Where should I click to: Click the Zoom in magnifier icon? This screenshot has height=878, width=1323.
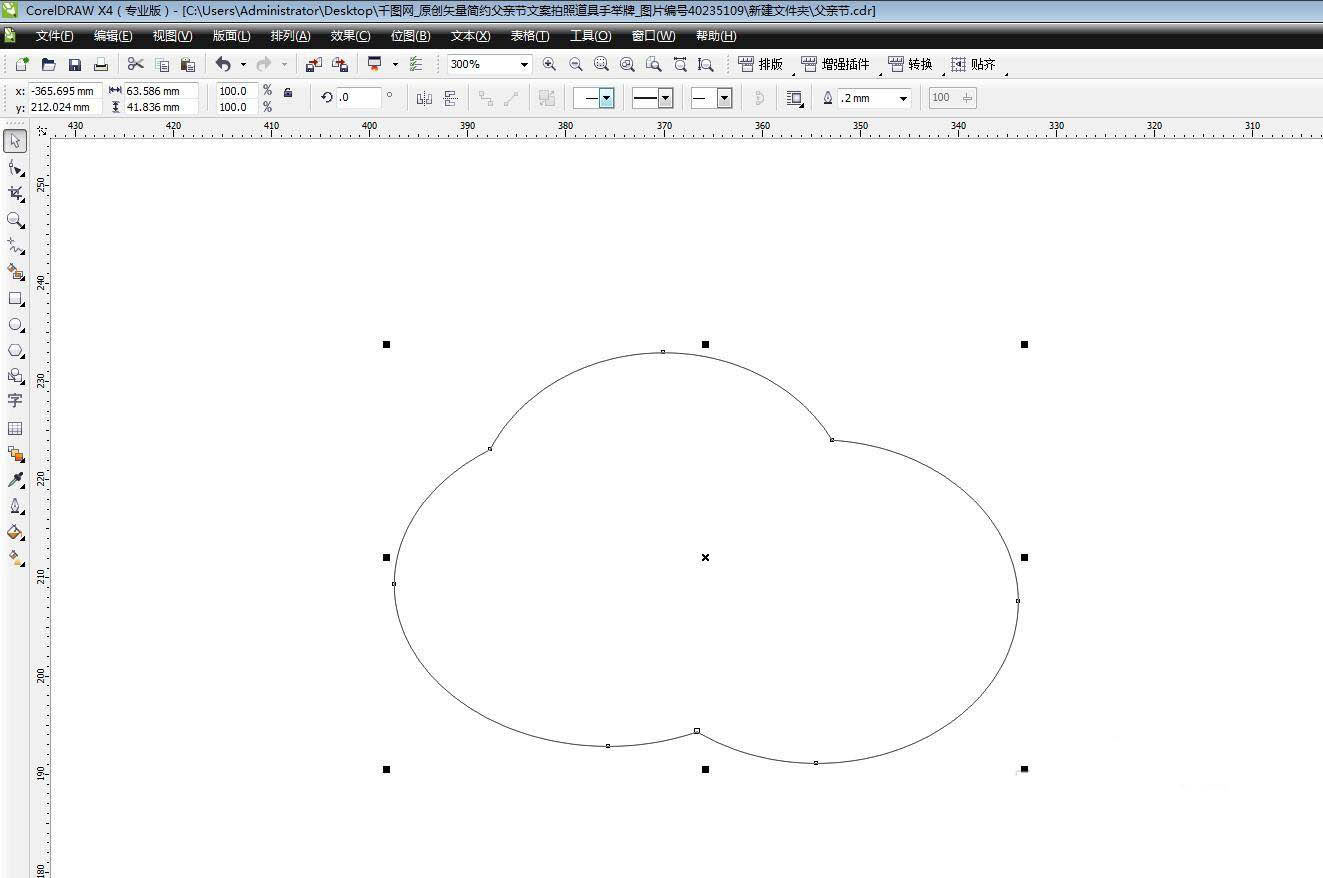coord(549,64)
